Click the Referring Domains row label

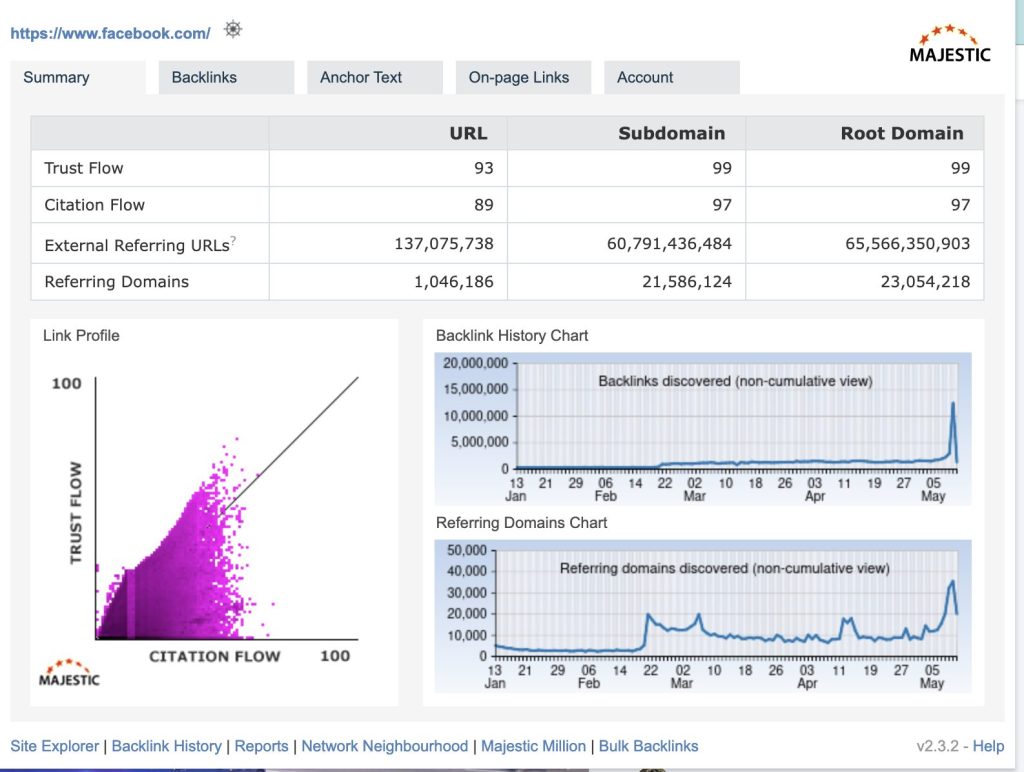point(116,281)
